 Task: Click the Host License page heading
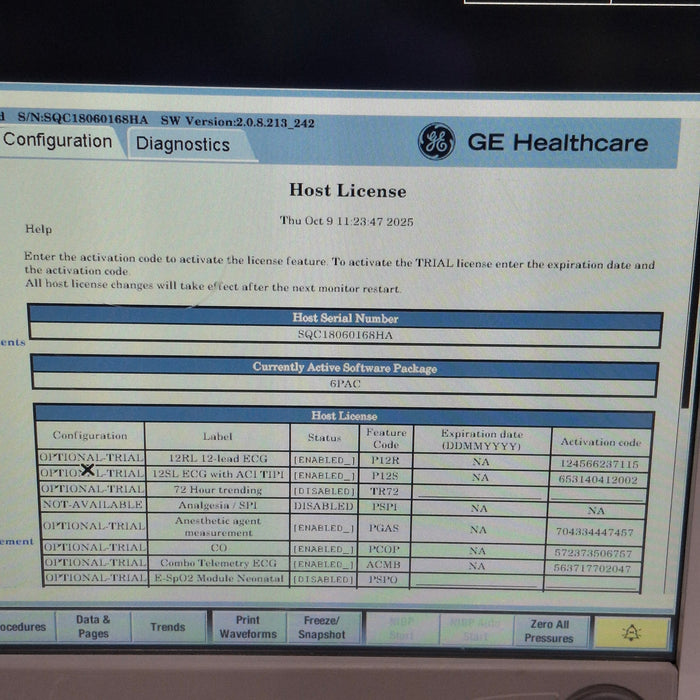click(x=347, y=191)
